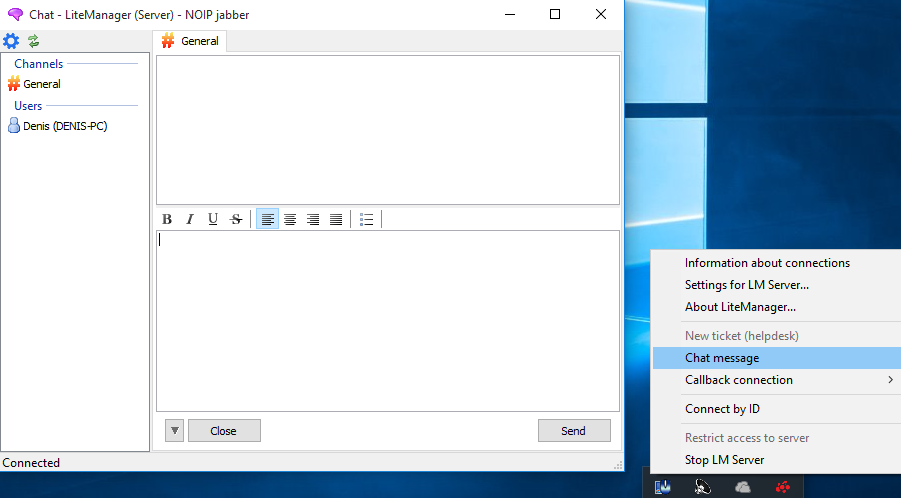Click the Close button
The height and width of the screenshot is (498, 901).
(224, 430)
